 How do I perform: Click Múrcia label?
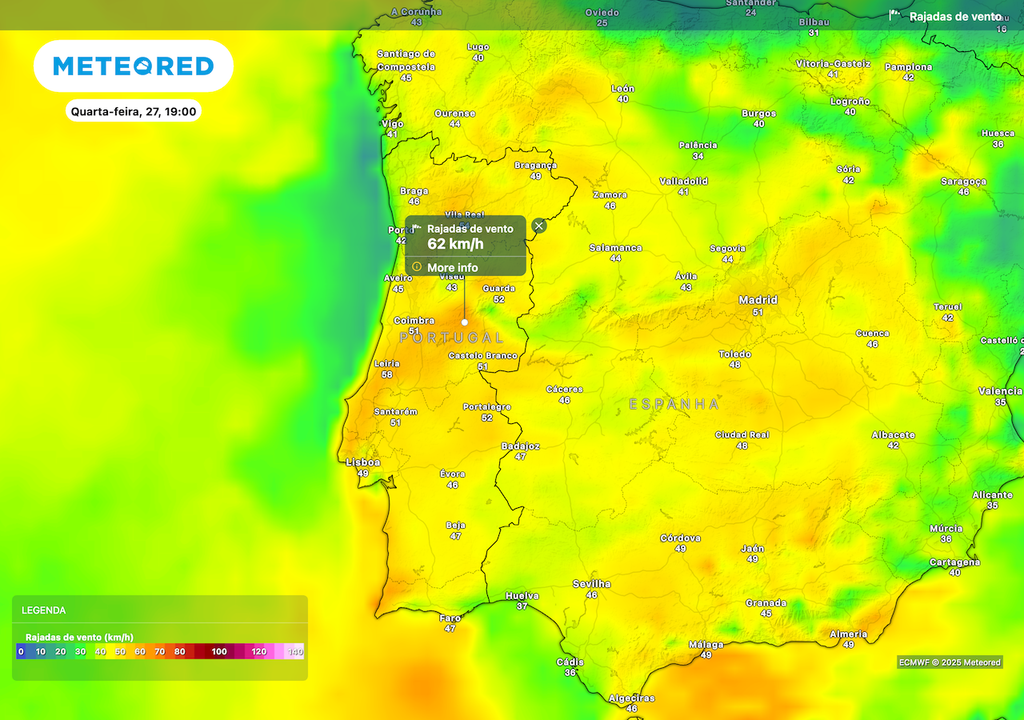click(x=946, y=529)
